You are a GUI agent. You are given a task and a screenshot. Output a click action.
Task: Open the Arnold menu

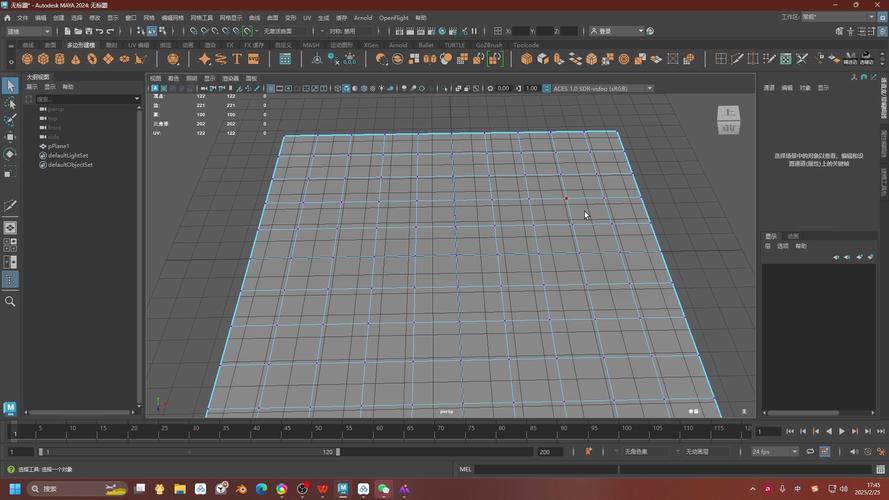click(362, 18)
